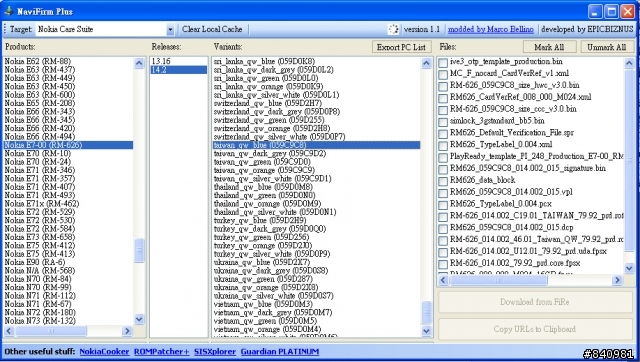640x362 pixels.
Task: Click Files list scroll left arrow
Action: 444,280
